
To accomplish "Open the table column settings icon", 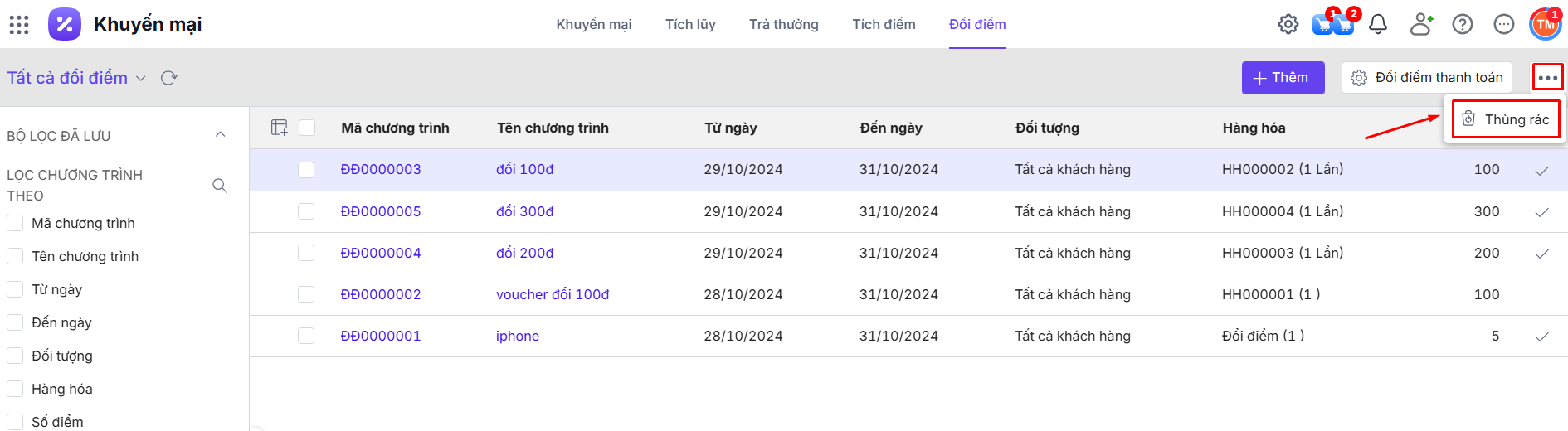I will pyautogui.click(x=280, y=128).
